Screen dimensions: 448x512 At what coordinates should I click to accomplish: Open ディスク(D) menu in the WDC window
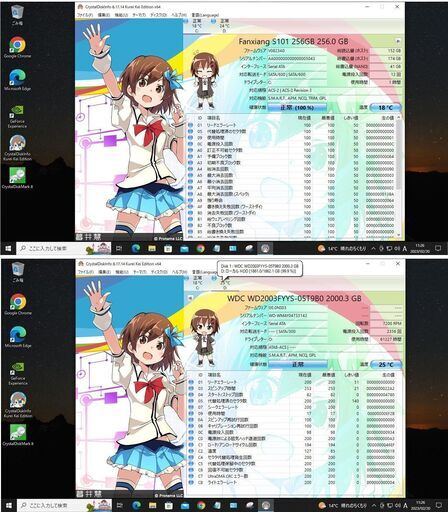[159, 272]
